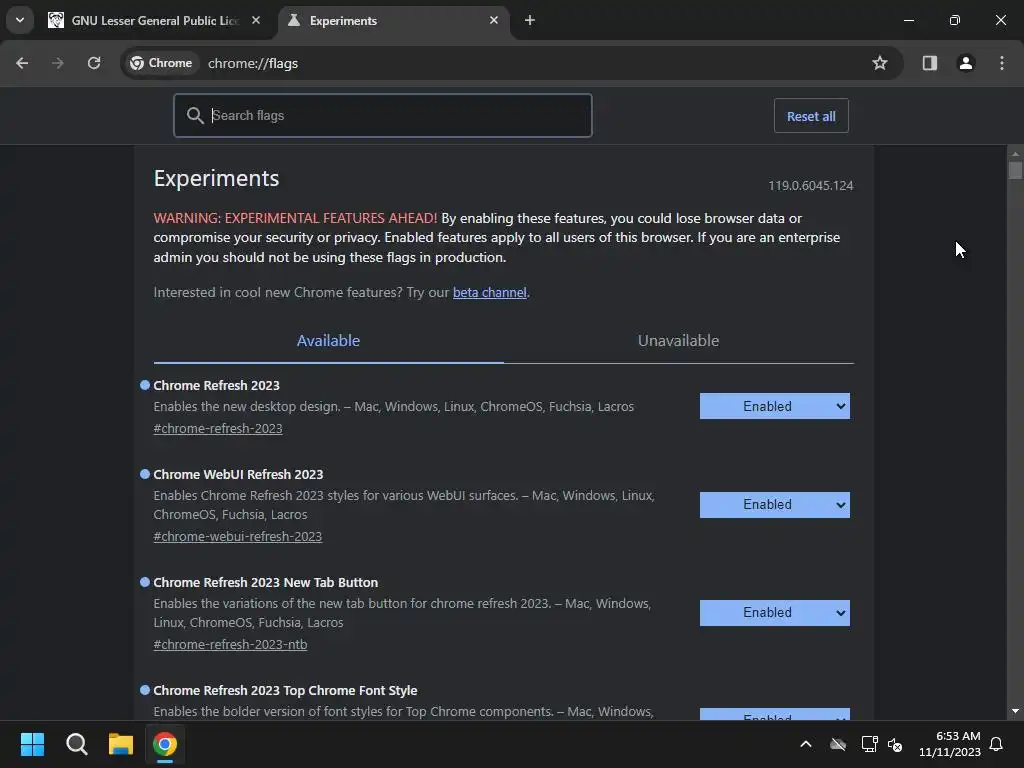
Task: Click the Chrome Refresh 2023 flag title
Action: click(x=216, y=385)
